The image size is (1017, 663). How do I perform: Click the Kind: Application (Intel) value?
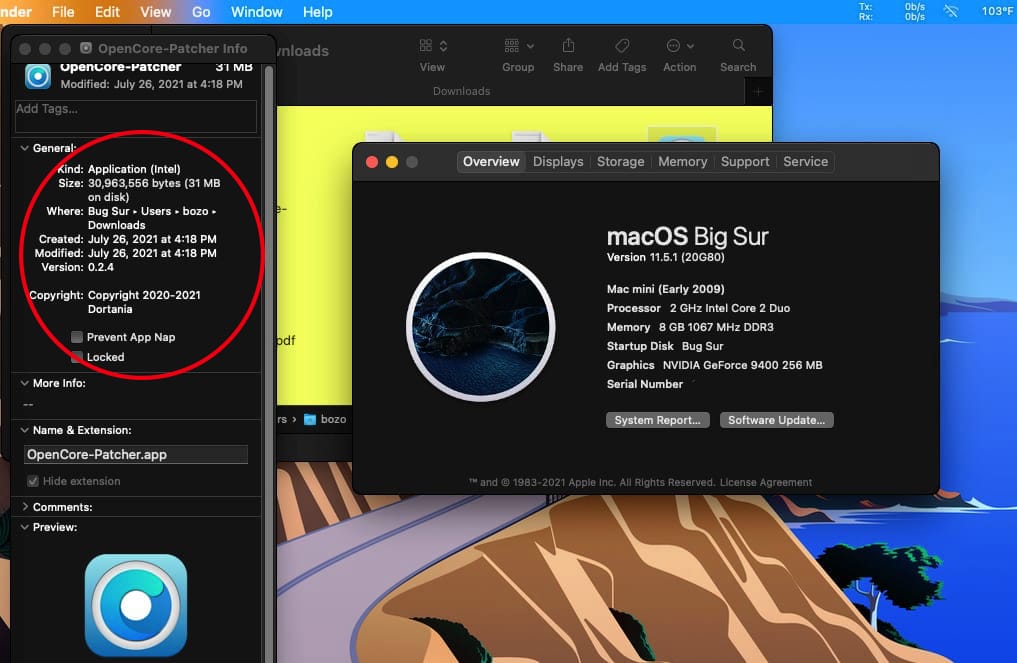pos(134,169)
